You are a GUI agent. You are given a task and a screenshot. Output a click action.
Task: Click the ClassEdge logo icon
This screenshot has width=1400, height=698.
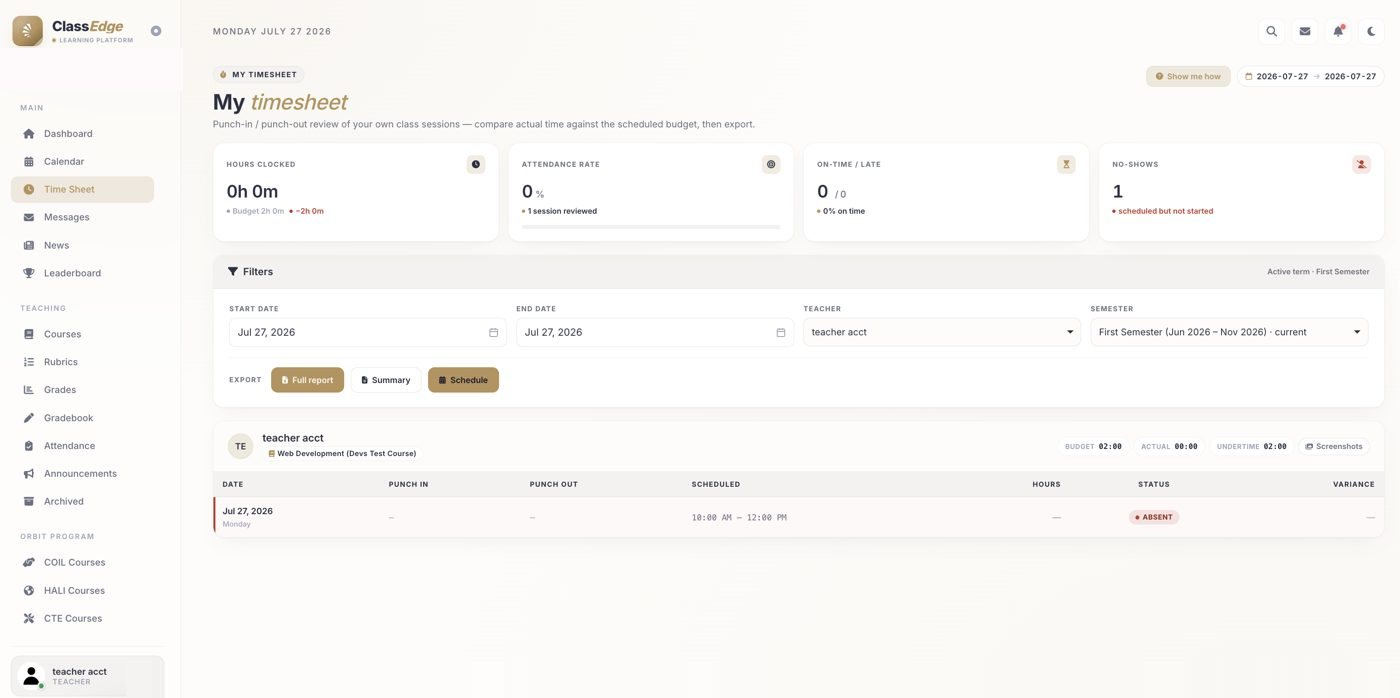tap(27, 31)
